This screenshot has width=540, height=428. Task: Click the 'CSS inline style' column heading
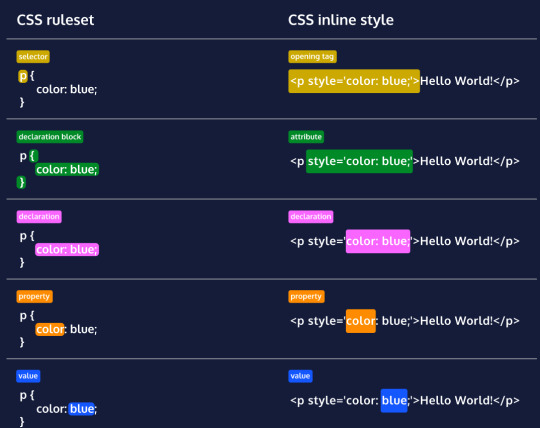[341, 20]
